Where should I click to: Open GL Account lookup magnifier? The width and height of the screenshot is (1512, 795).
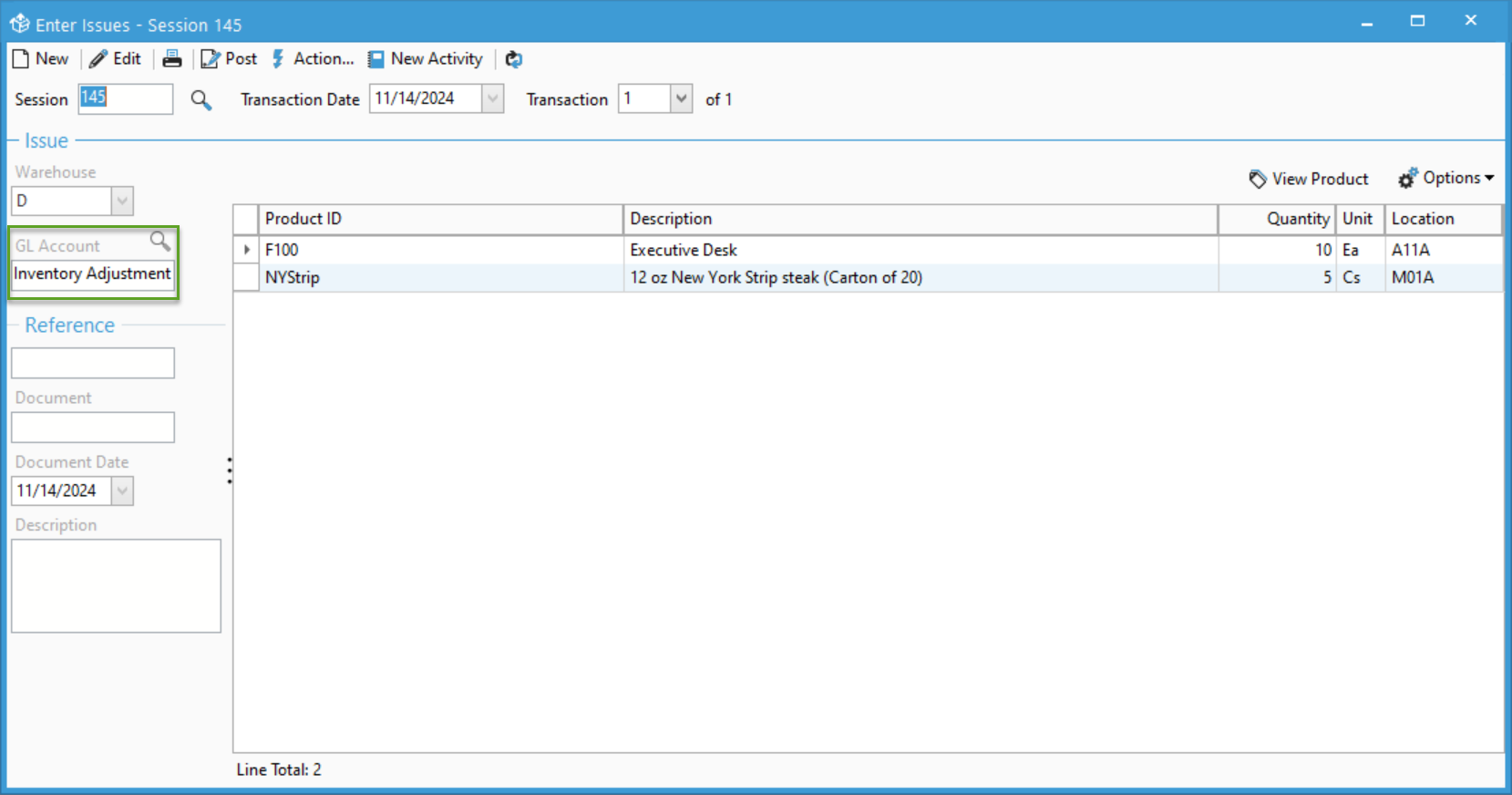(160, 242)
